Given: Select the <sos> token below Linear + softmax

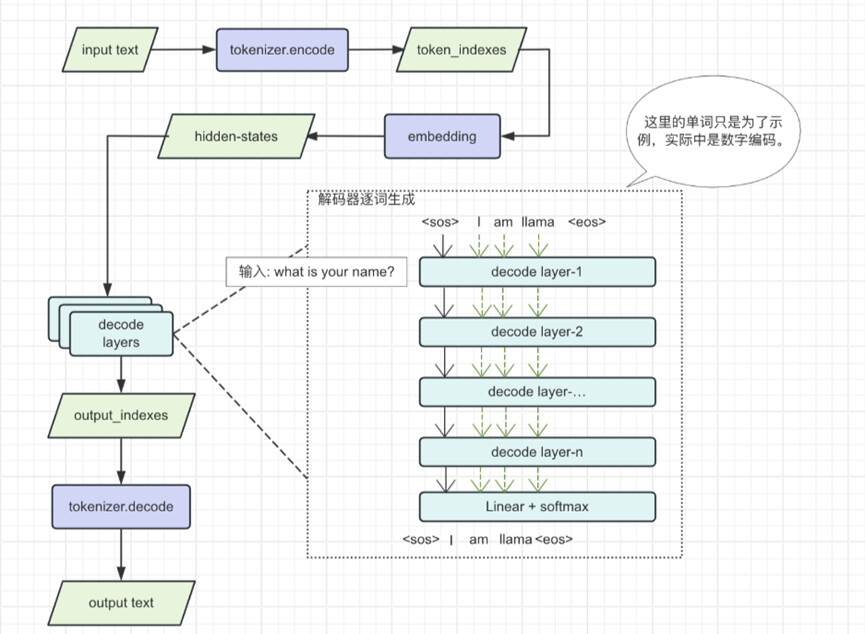Looking at the screenshot, I should (x=420, y=540).
